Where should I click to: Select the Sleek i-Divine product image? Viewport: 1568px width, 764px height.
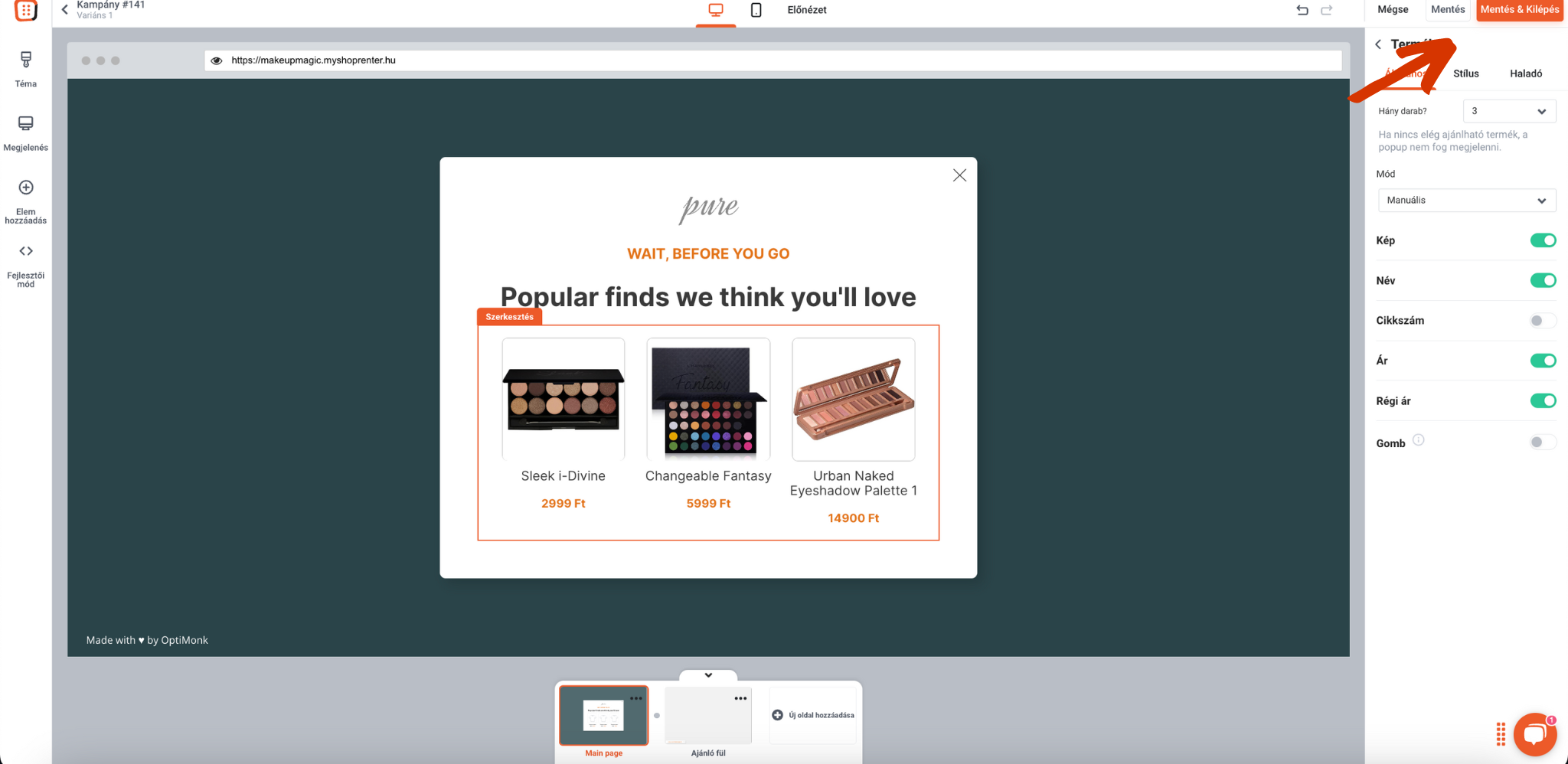pos(563,399)
